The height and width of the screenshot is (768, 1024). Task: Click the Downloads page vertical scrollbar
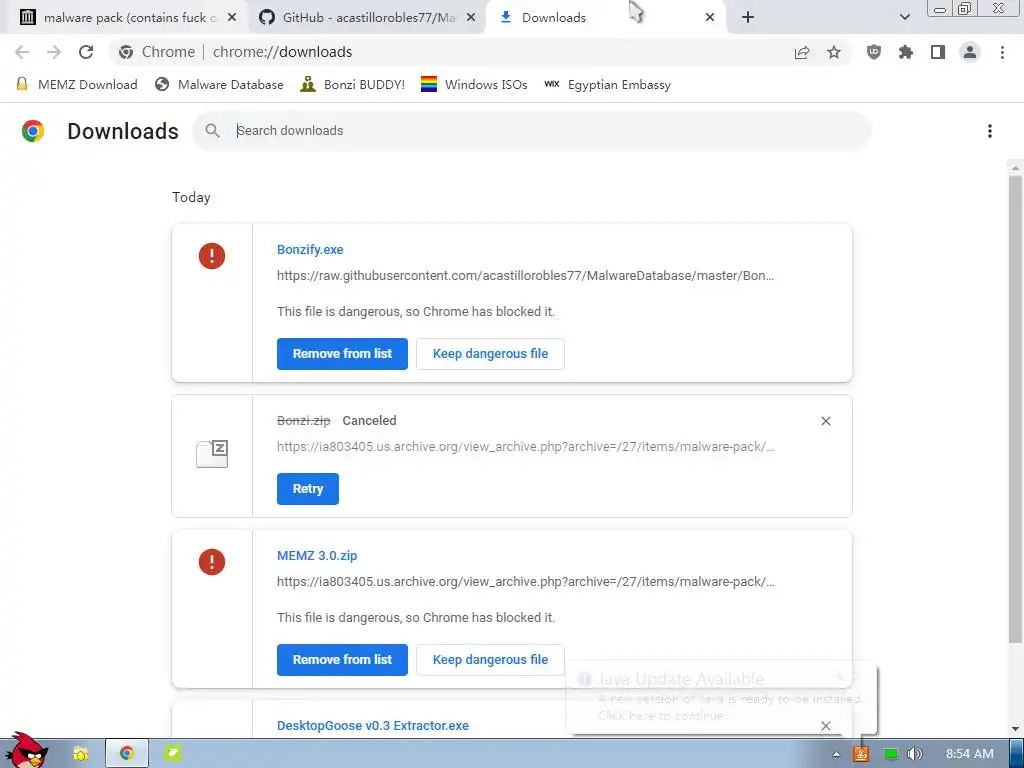[x=1015, y=408]
